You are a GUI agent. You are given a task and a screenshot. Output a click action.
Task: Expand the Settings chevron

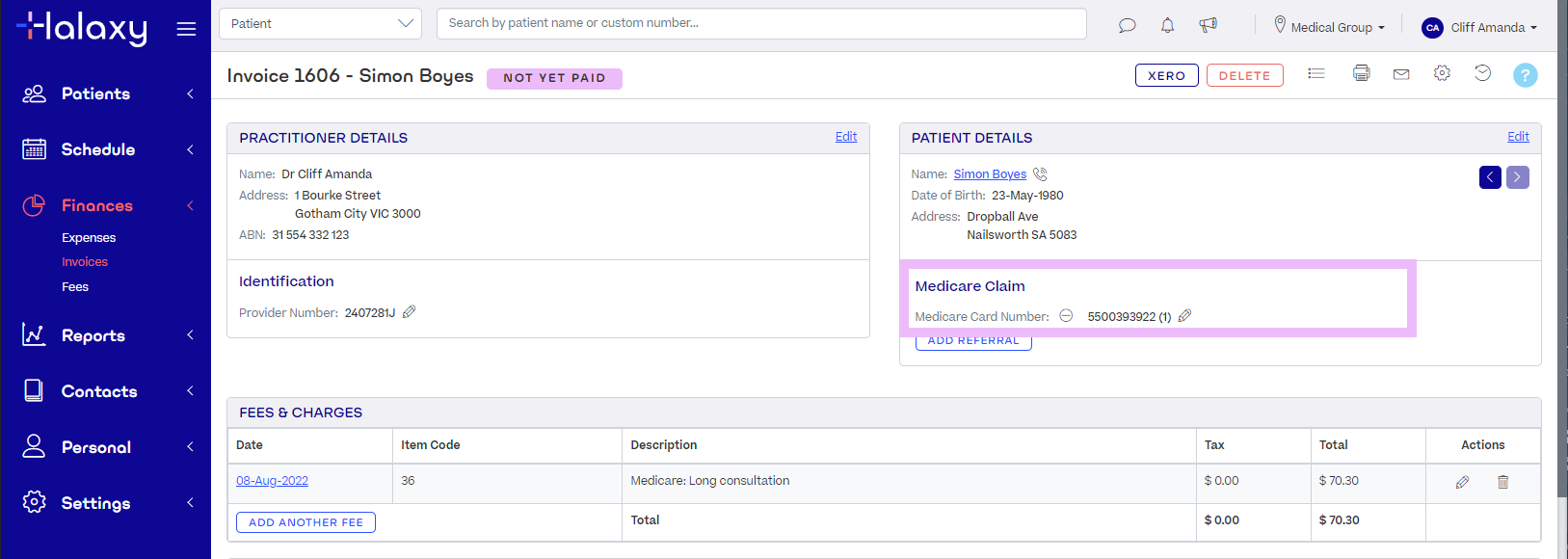pyautogui.click(x=190, y=503)
